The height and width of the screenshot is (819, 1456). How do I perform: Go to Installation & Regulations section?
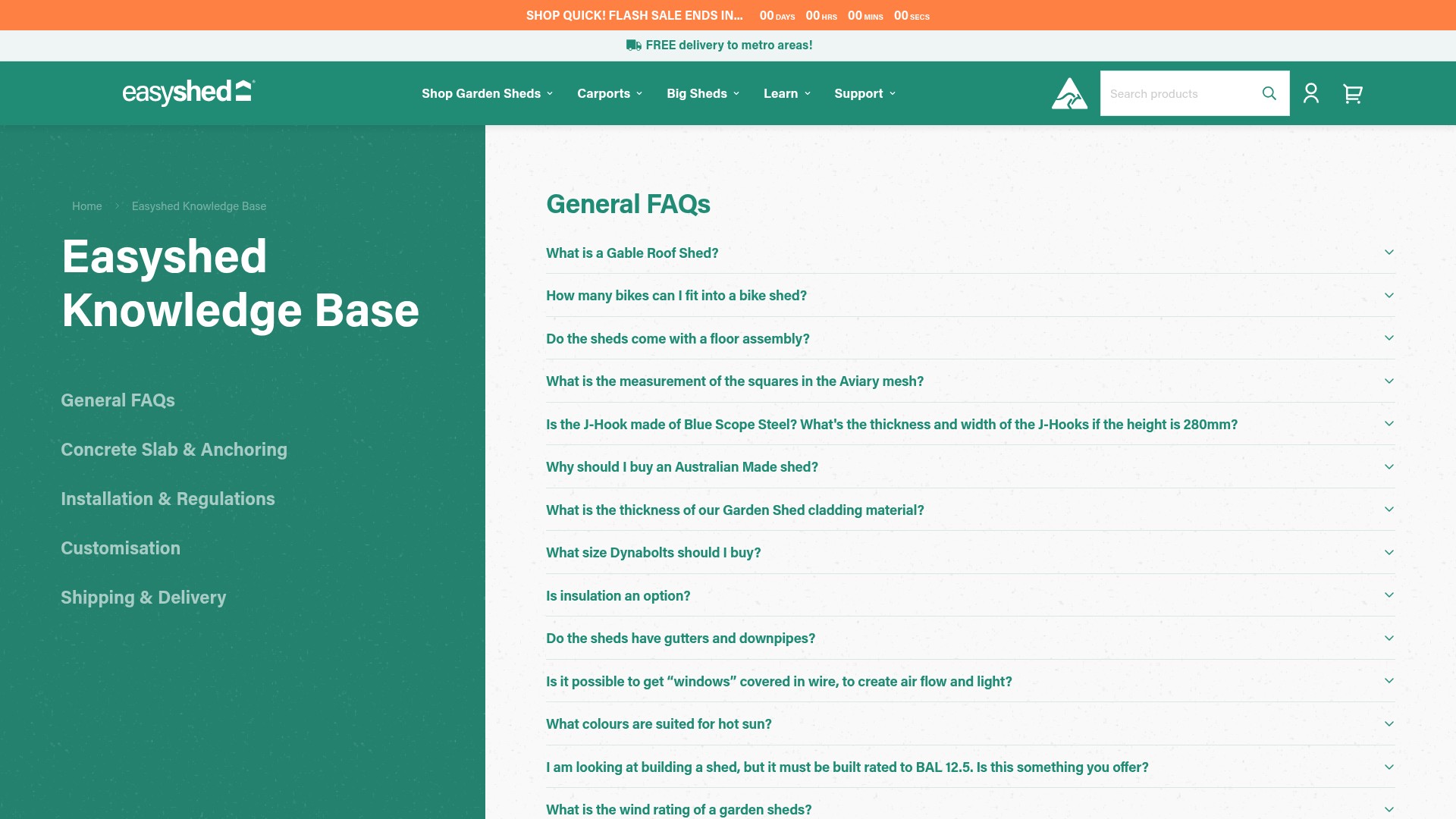[168, 499]
